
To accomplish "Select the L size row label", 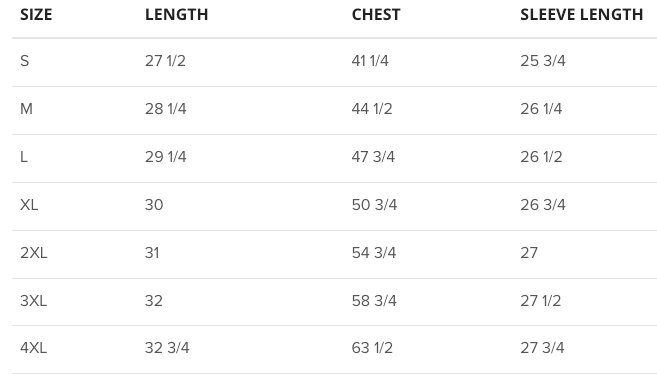I will (23, 157).
